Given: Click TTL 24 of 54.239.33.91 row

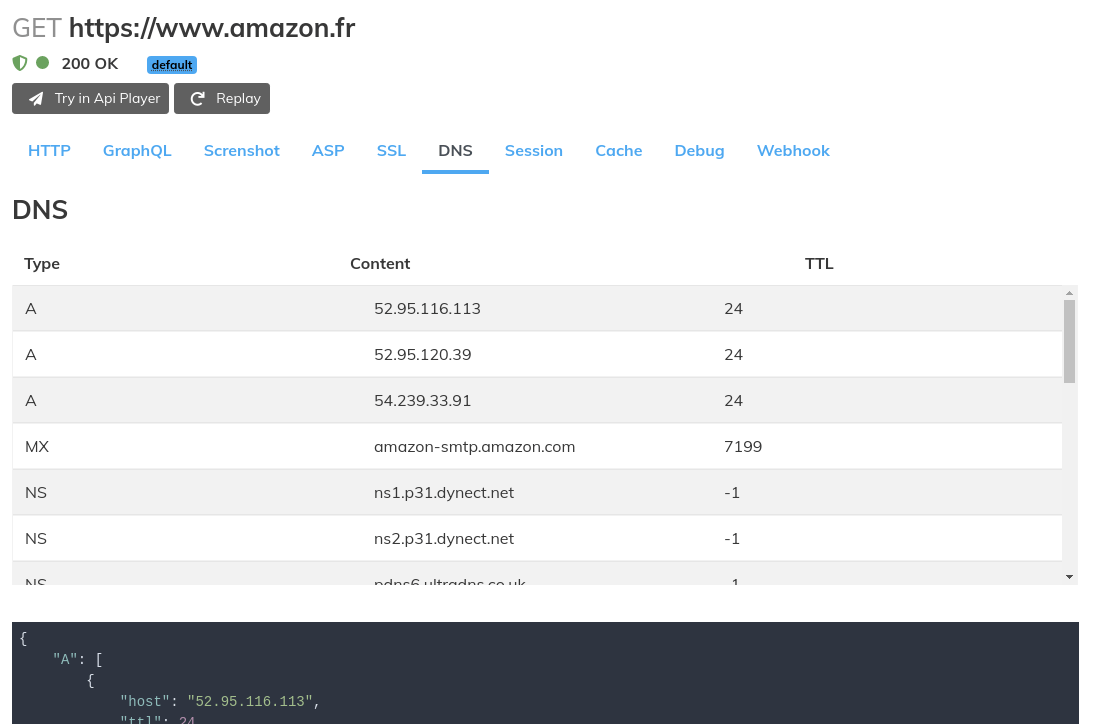Looking at the screenshot, I should pyautogui.click(x=734, y=400).
